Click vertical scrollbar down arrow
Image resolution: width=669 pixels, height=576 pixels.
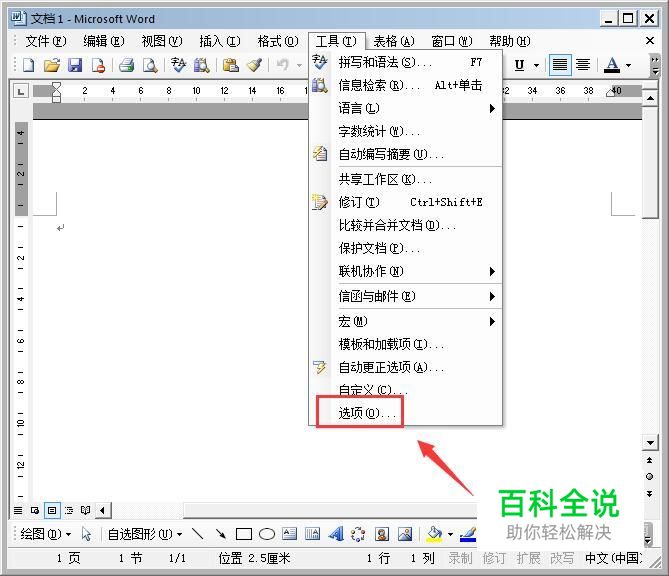pos(650,443)
